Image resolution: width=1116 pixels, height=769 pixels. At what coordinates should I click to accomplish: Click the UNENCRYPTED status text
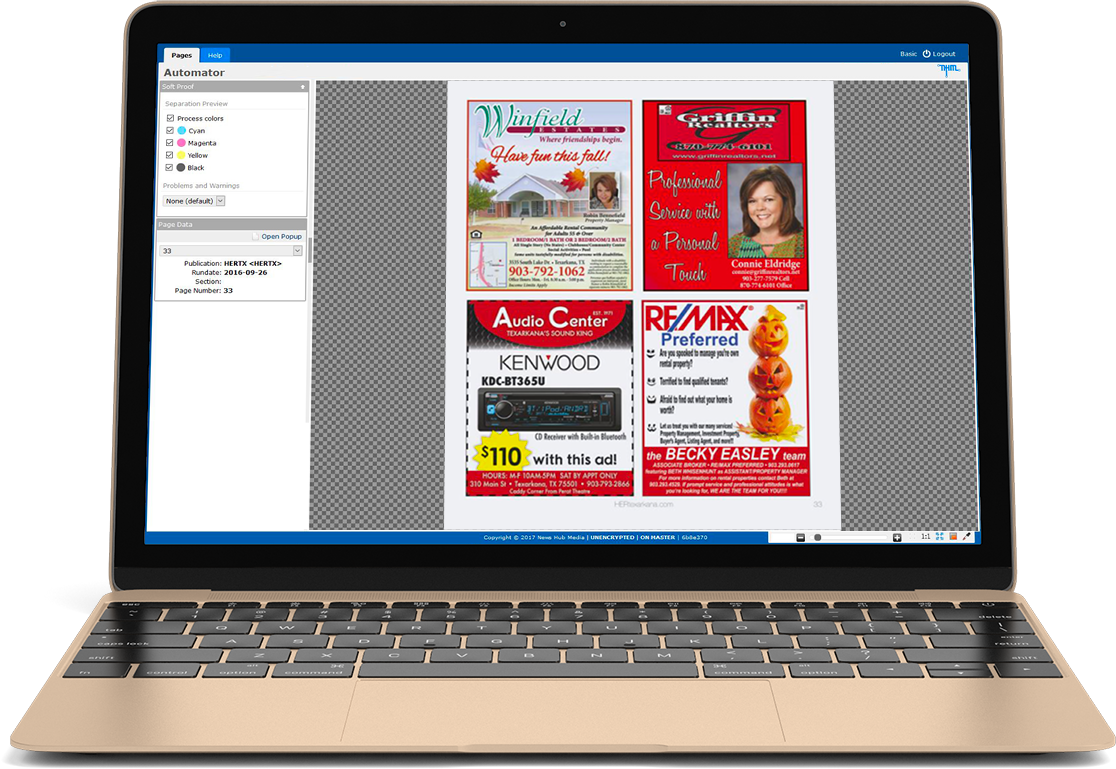[x=612, y=538]
